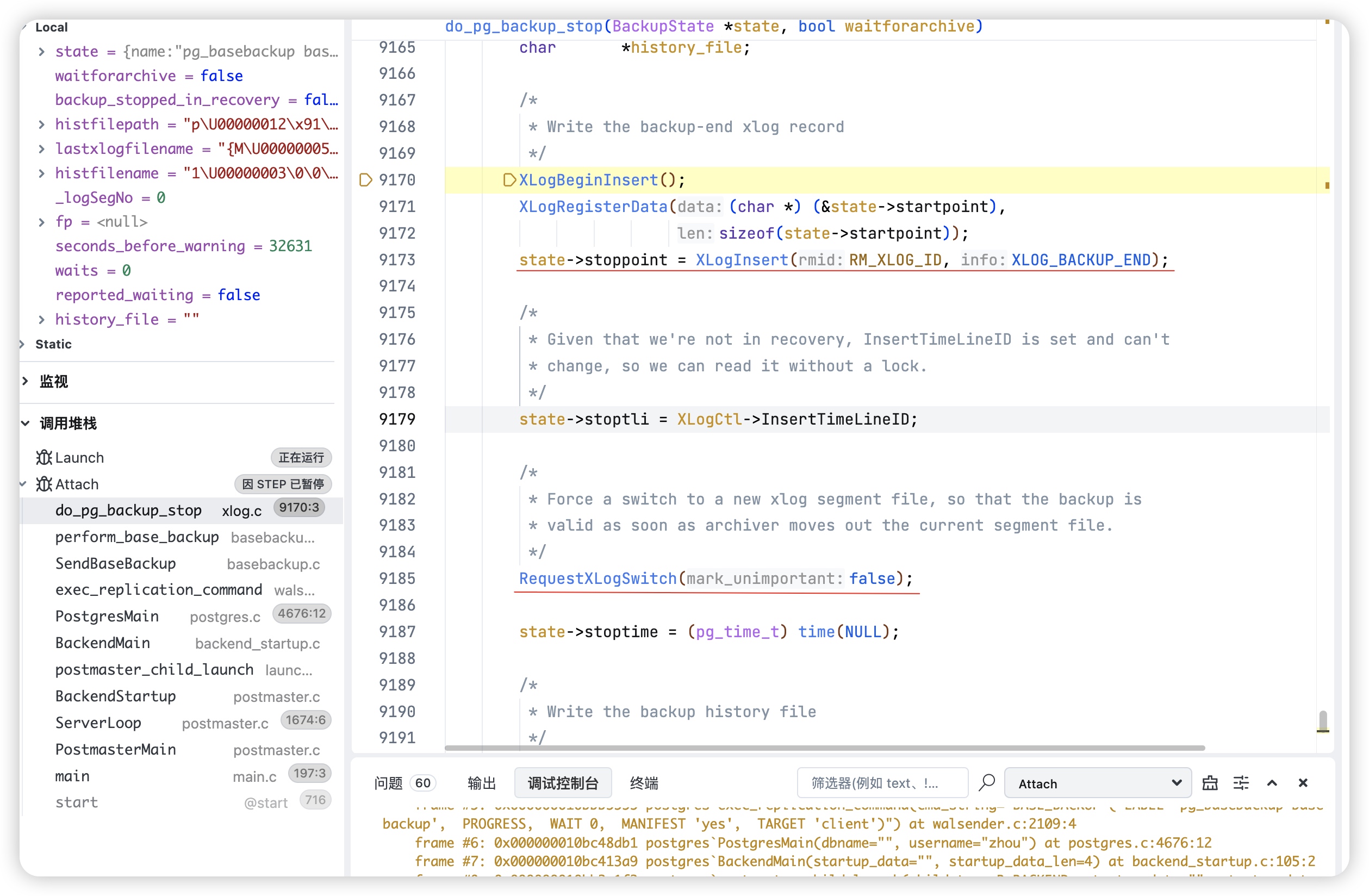Expand the histfilepath variable

41,124
